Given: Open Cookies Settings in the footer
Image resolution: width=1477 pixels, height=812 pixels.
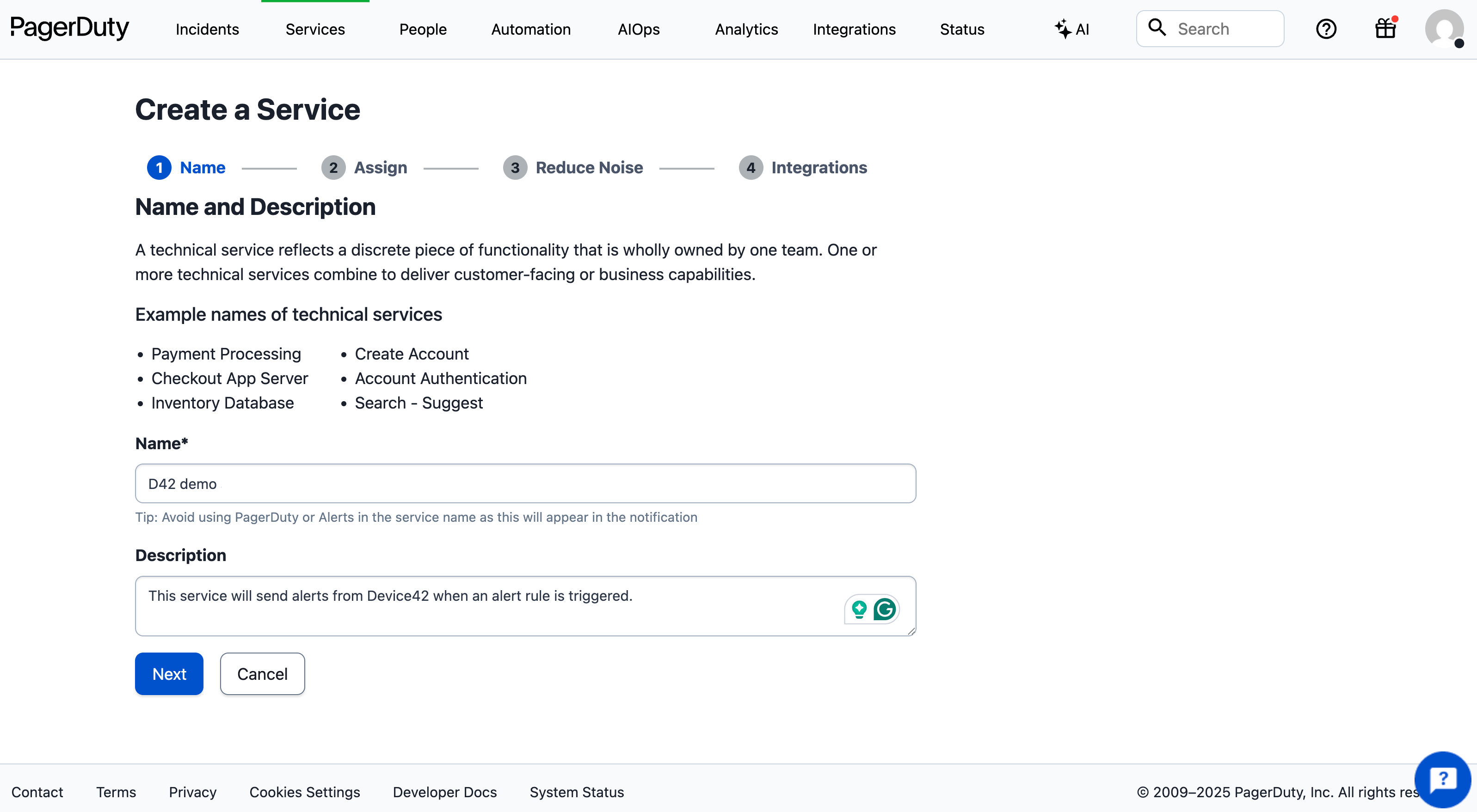Looking at the screenshot, I should coord(304,792).
